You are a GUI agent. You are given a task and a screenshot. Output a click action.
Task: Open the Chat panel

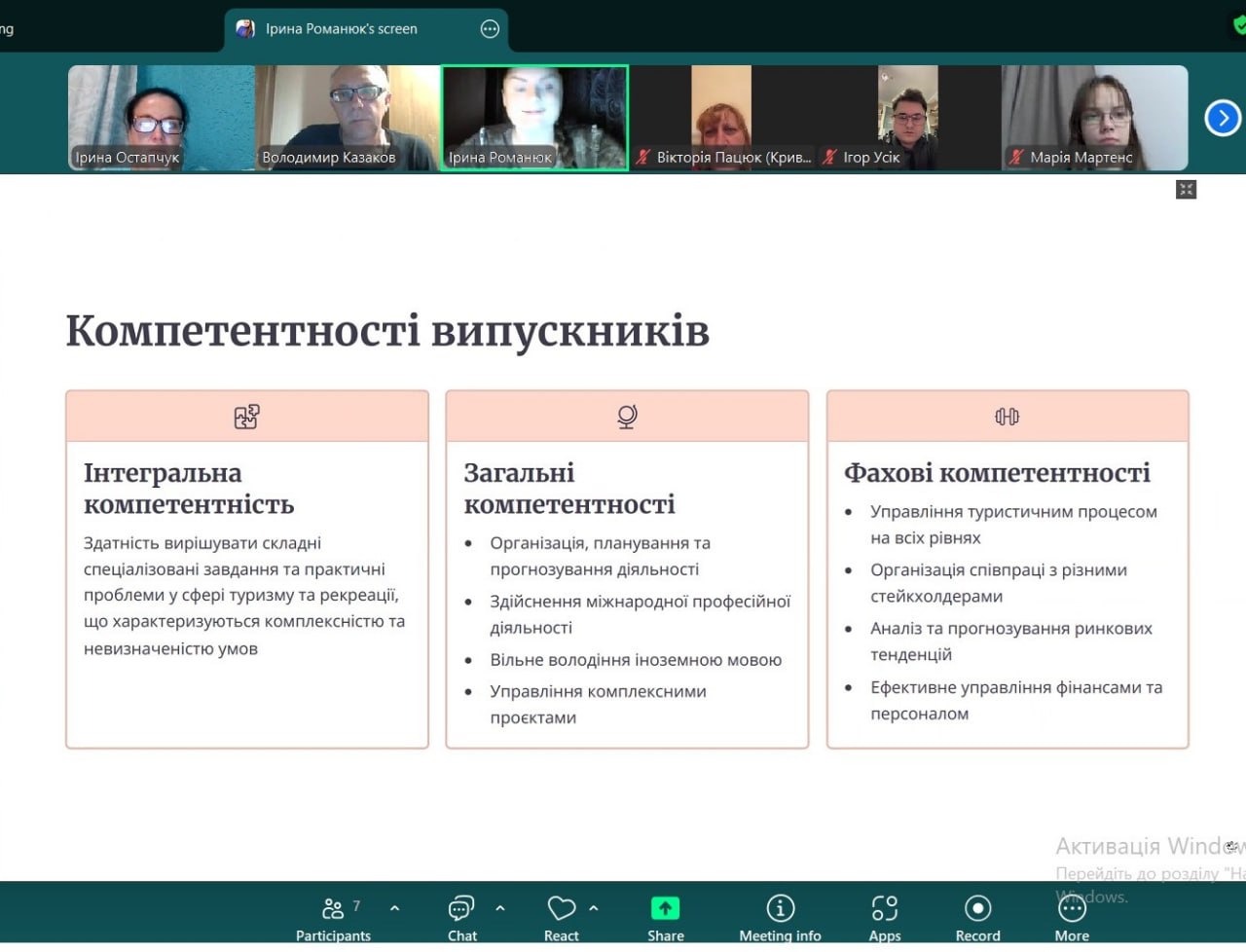[x=461, y=917]
